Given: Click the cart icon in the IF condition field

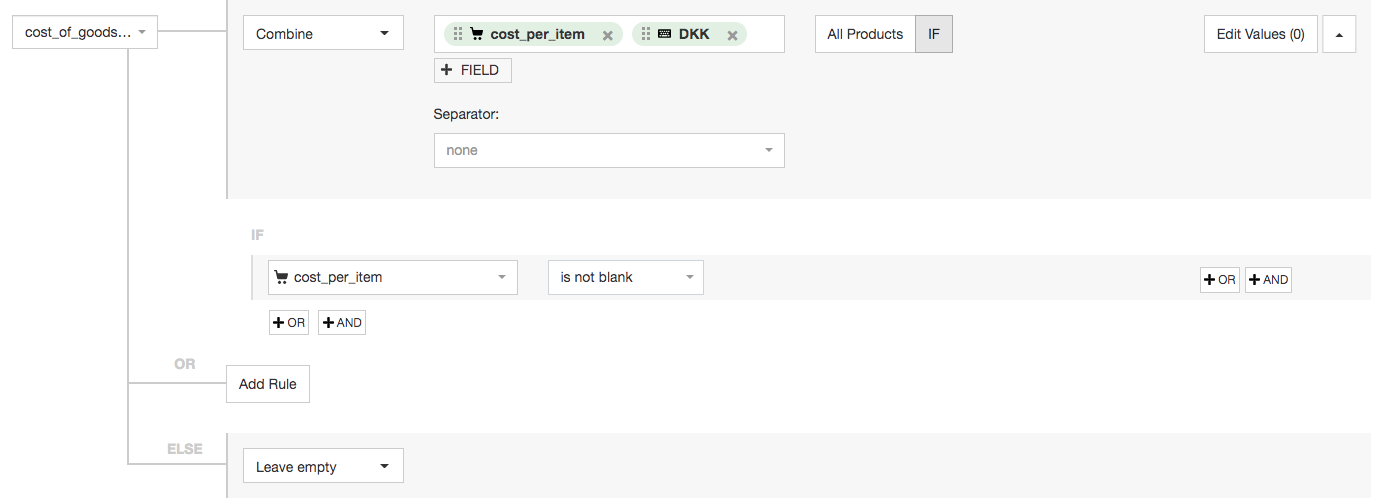Looking at the screenshot, I should (281, 277).
